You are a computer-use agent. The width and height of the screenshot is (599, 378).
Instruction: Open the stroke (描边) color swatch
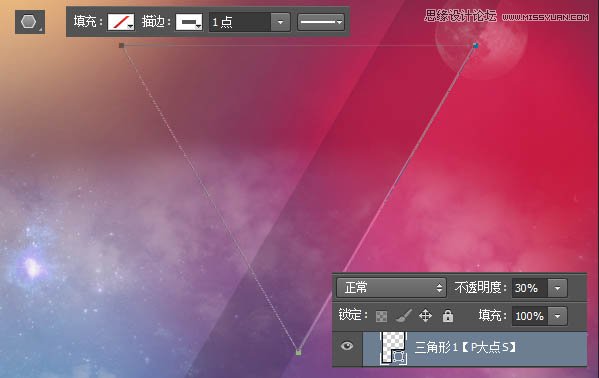pyautogui.click(x=189, y=22)
